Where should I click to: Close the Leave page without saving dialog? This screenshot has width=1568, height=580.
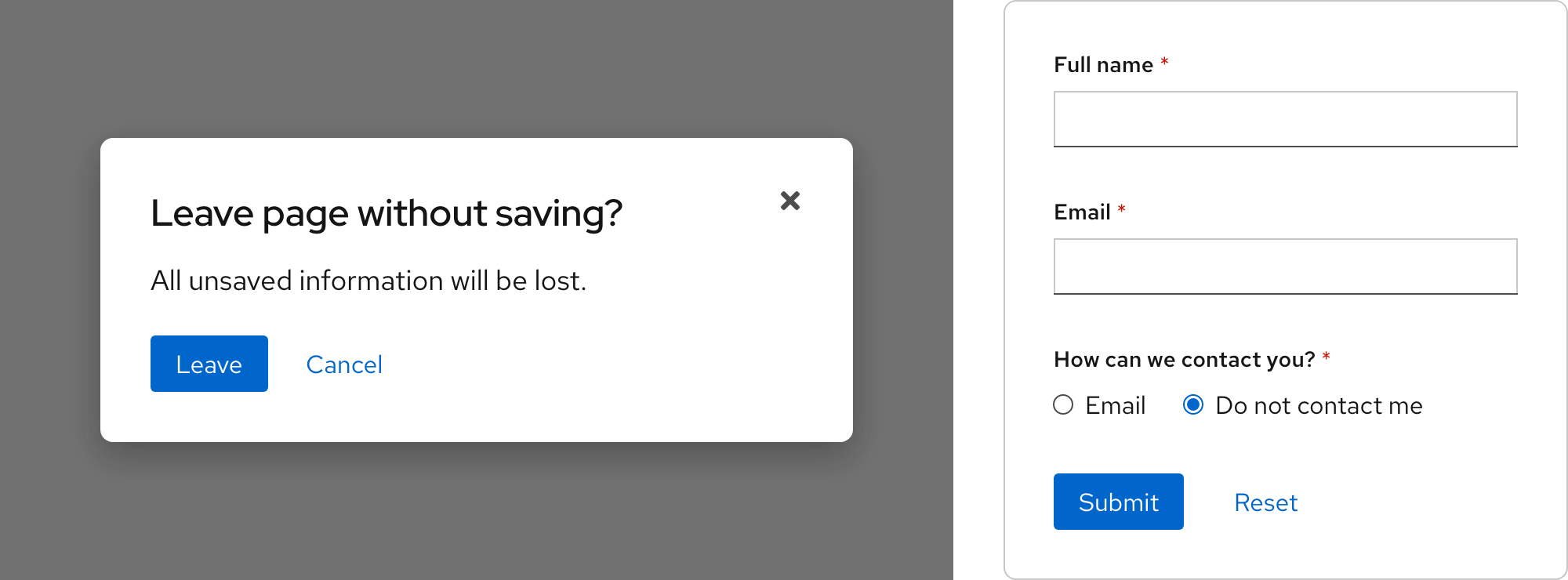click(790, 201)
